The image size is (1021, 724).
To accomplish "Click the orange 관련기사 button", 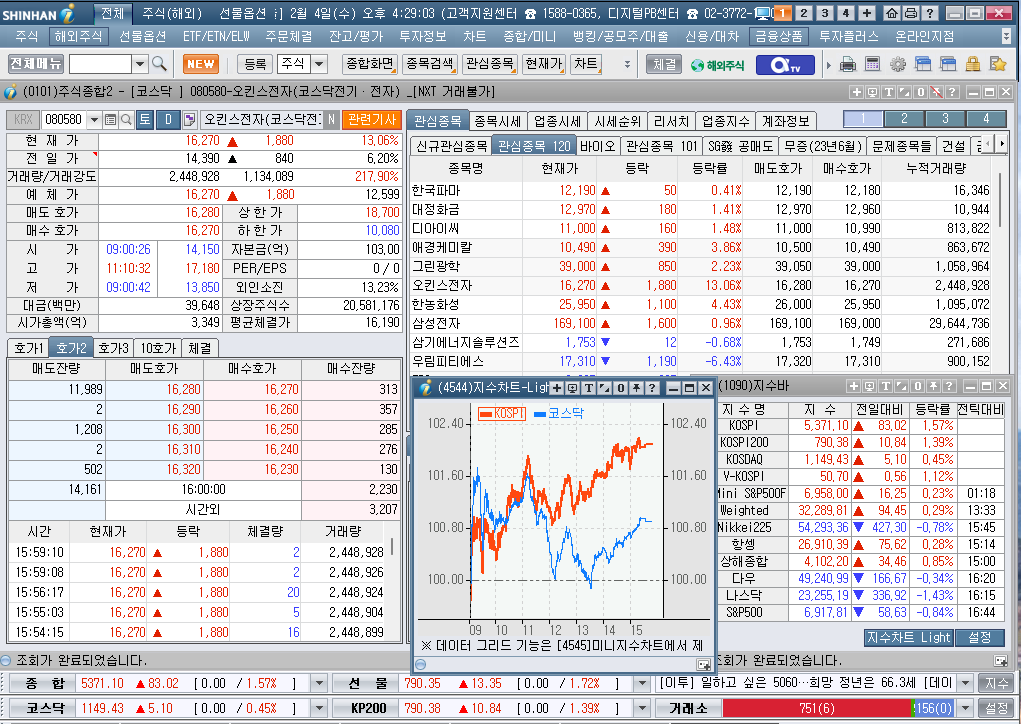I will [x=371, y=119].
